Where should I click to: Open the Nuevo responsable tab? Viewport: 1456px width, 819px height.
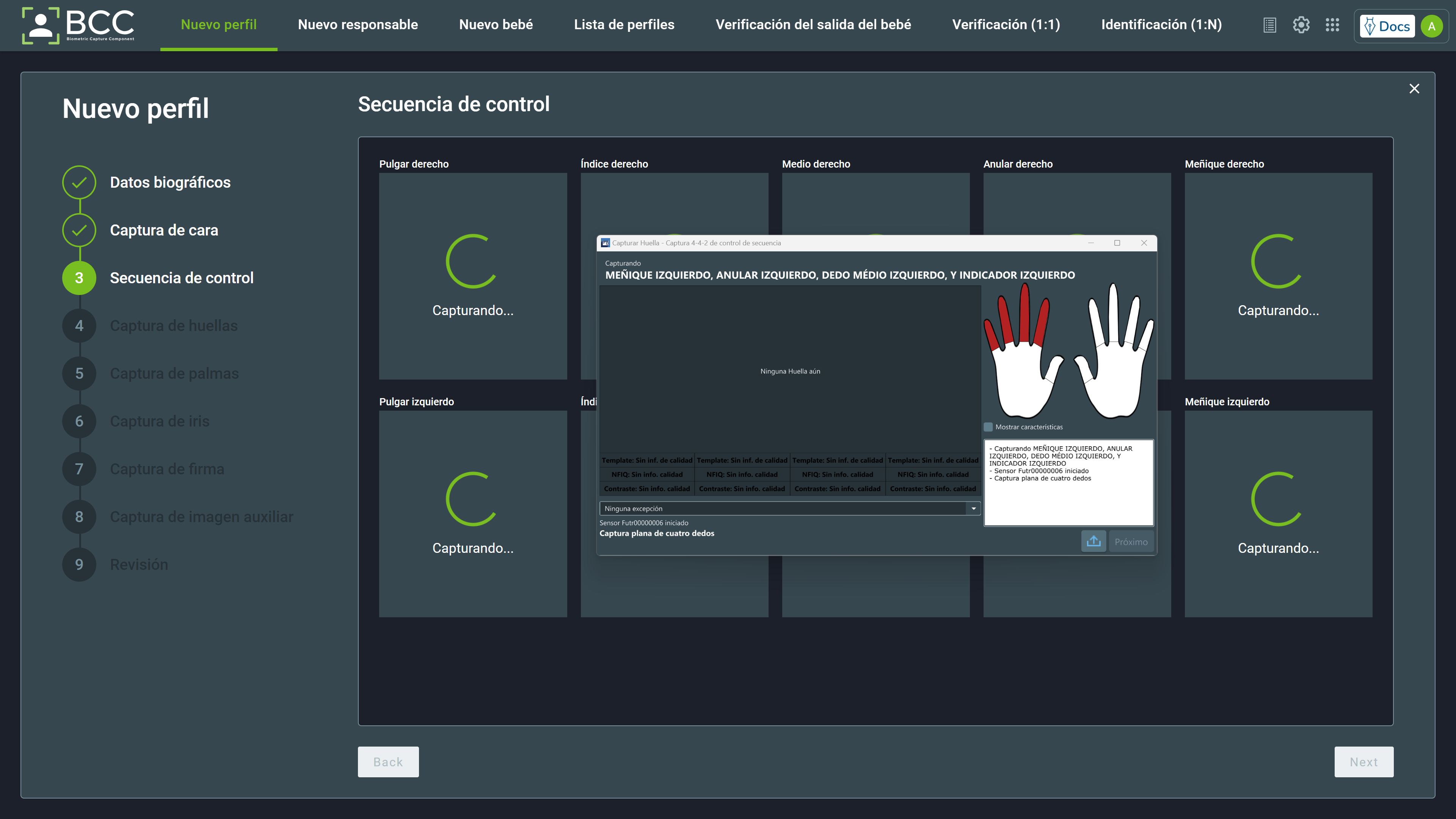click(x=358, y=25)
